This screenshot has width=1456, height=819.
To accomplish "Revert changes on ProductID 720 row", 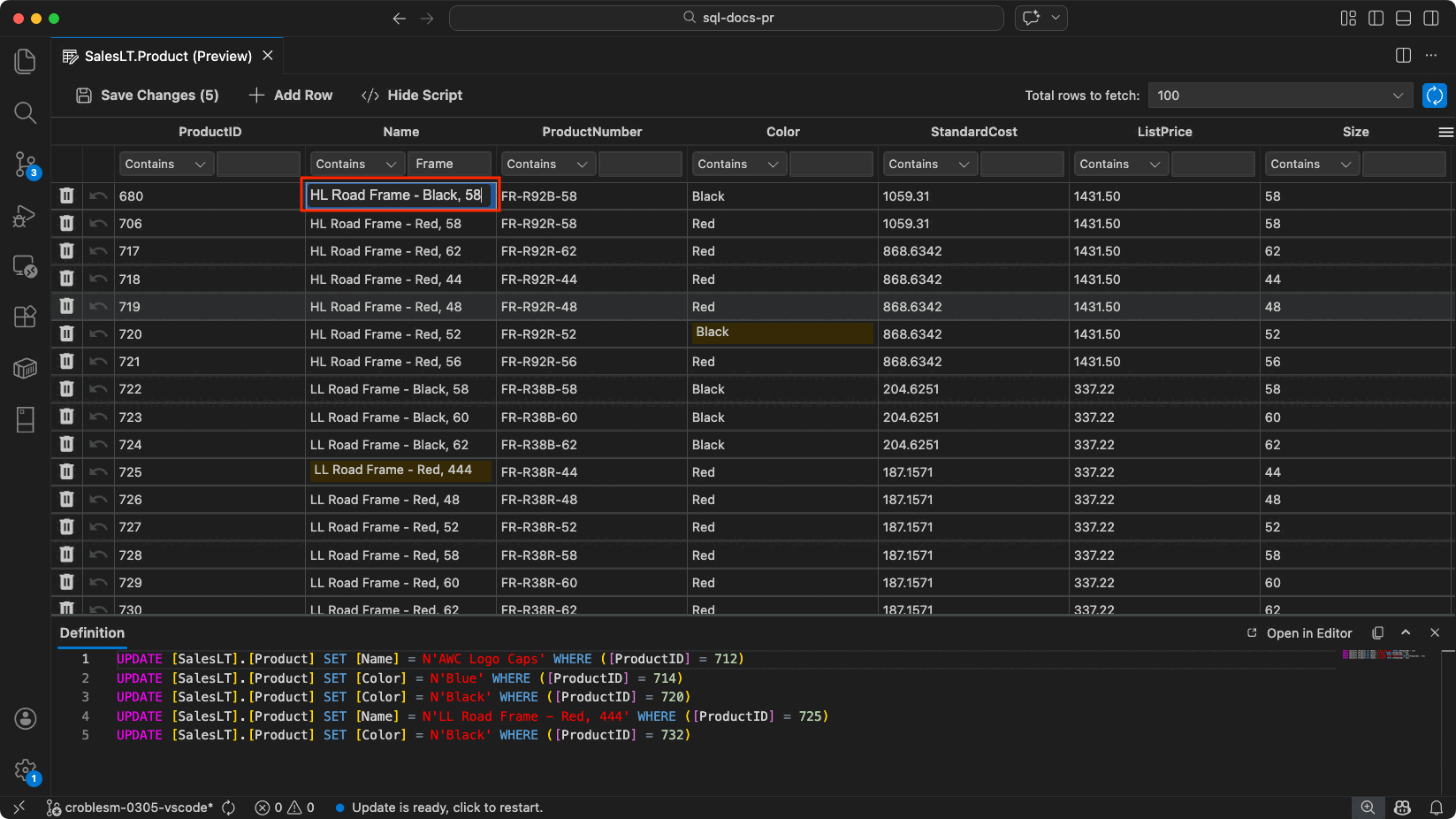I will (x=98, y=334).
